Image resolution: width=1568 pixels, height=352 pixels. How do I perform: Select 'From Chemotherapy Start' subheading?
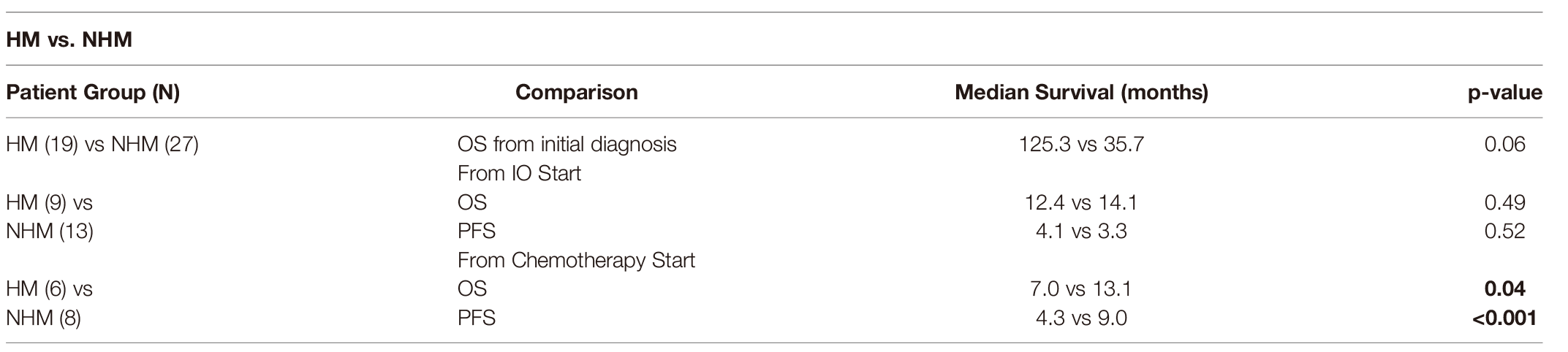(x=576, y=260)
